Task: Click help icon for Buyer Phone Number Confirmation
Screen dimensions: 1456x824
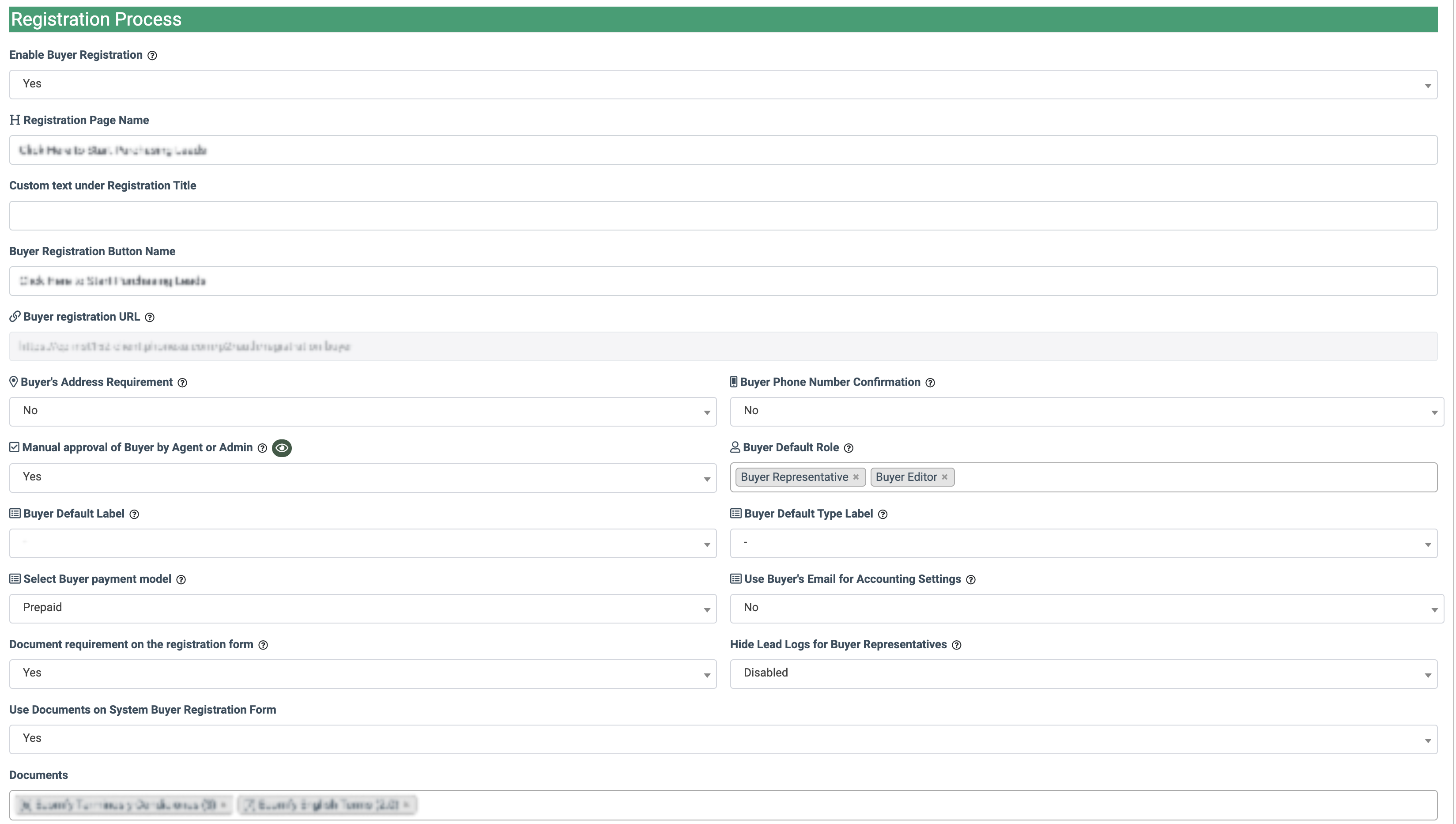Action: pyautogui.click(x=930, y=382)
